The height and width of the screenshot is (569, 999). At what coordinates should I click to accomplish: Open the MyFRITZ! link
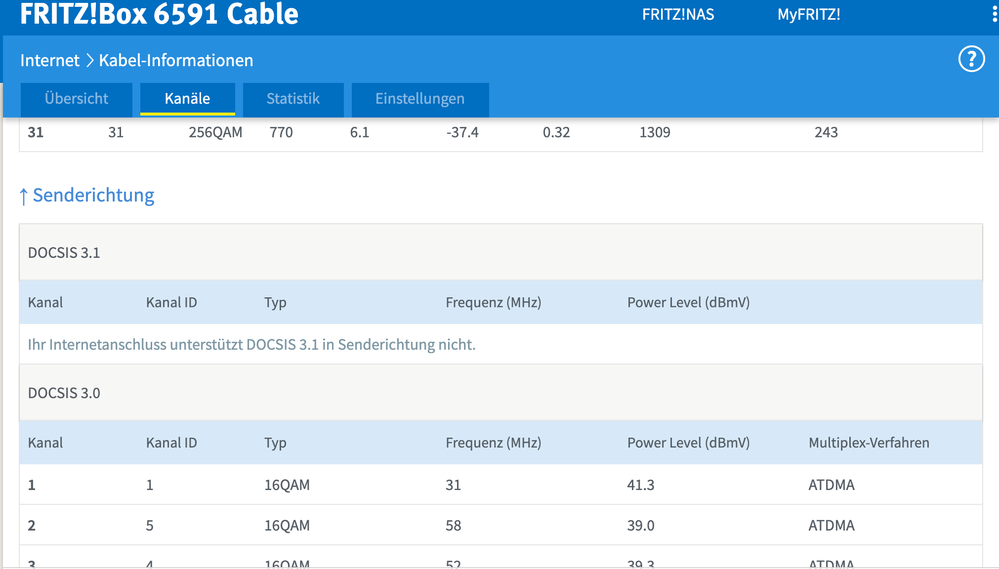tap(808, 15)
